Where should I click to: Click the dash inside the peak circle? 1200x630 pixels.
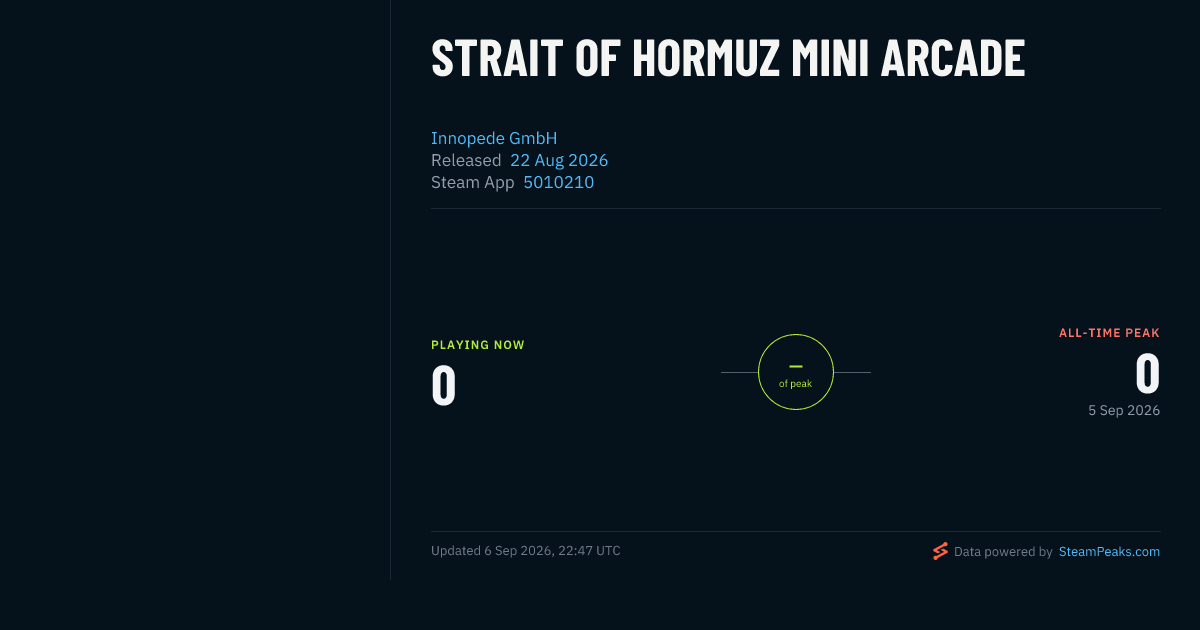pos(796,367)
